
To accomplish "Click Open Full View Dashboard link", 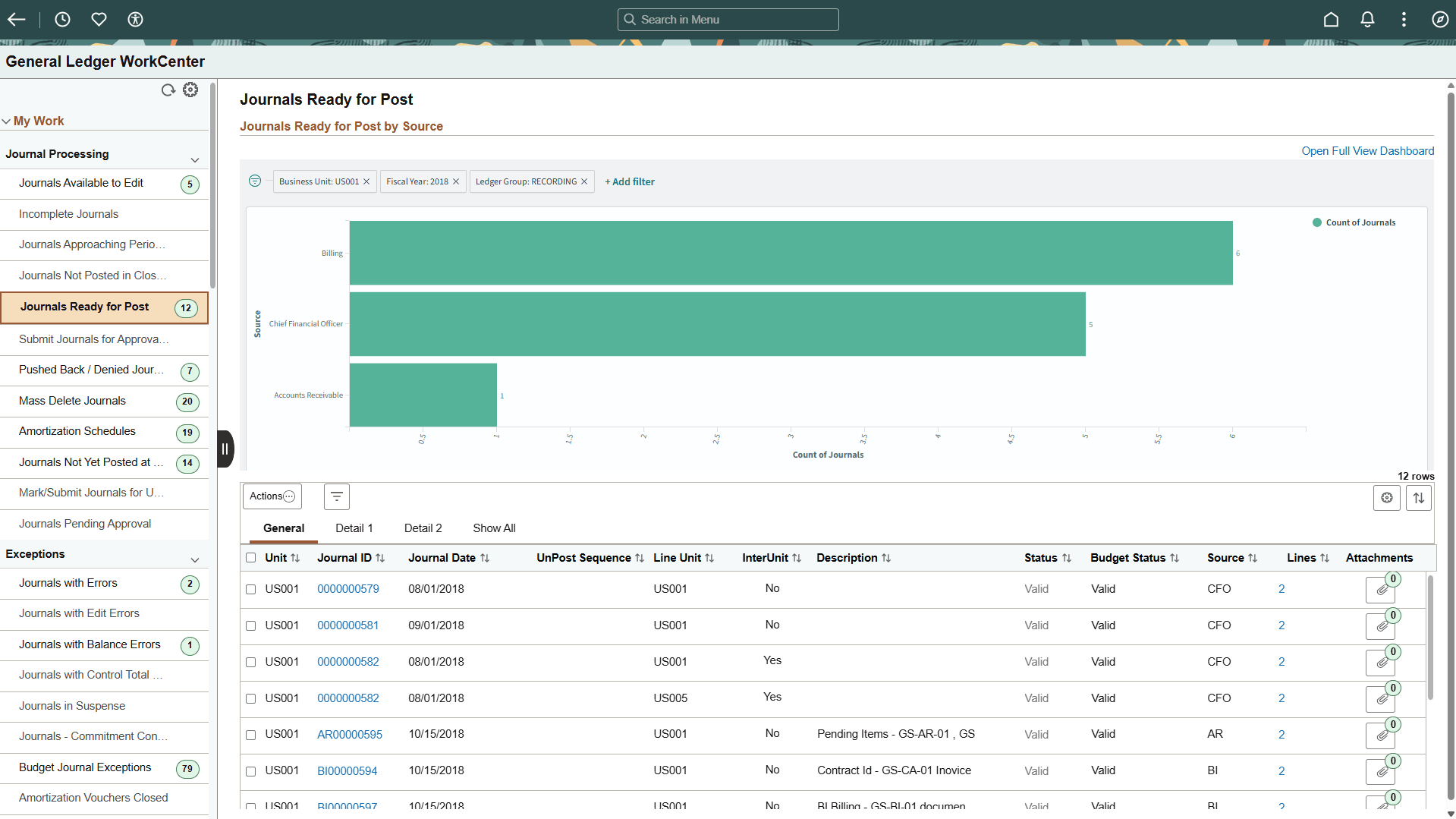I will [x=1367, y=151].
